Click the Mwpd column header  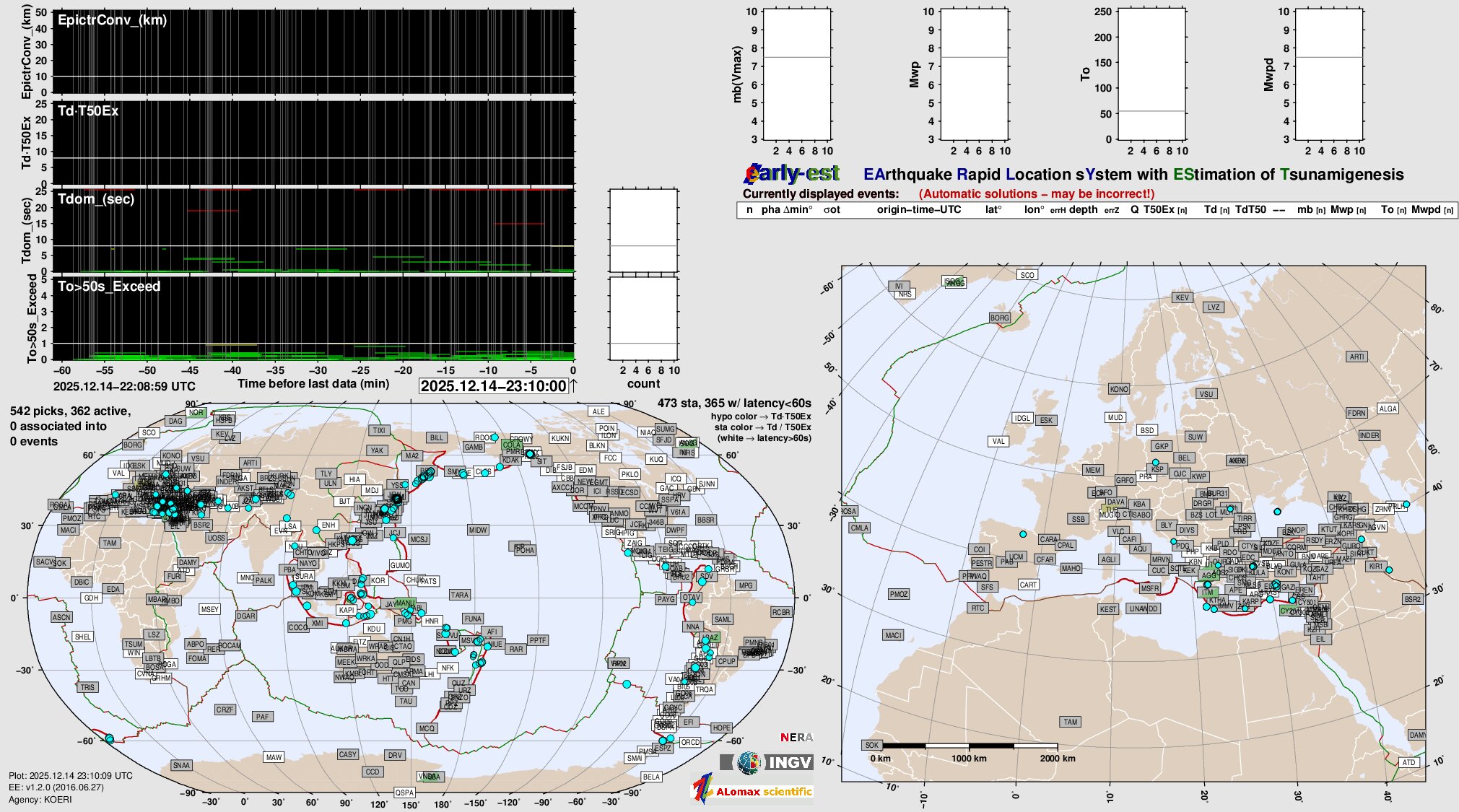tap(1426, 210)
